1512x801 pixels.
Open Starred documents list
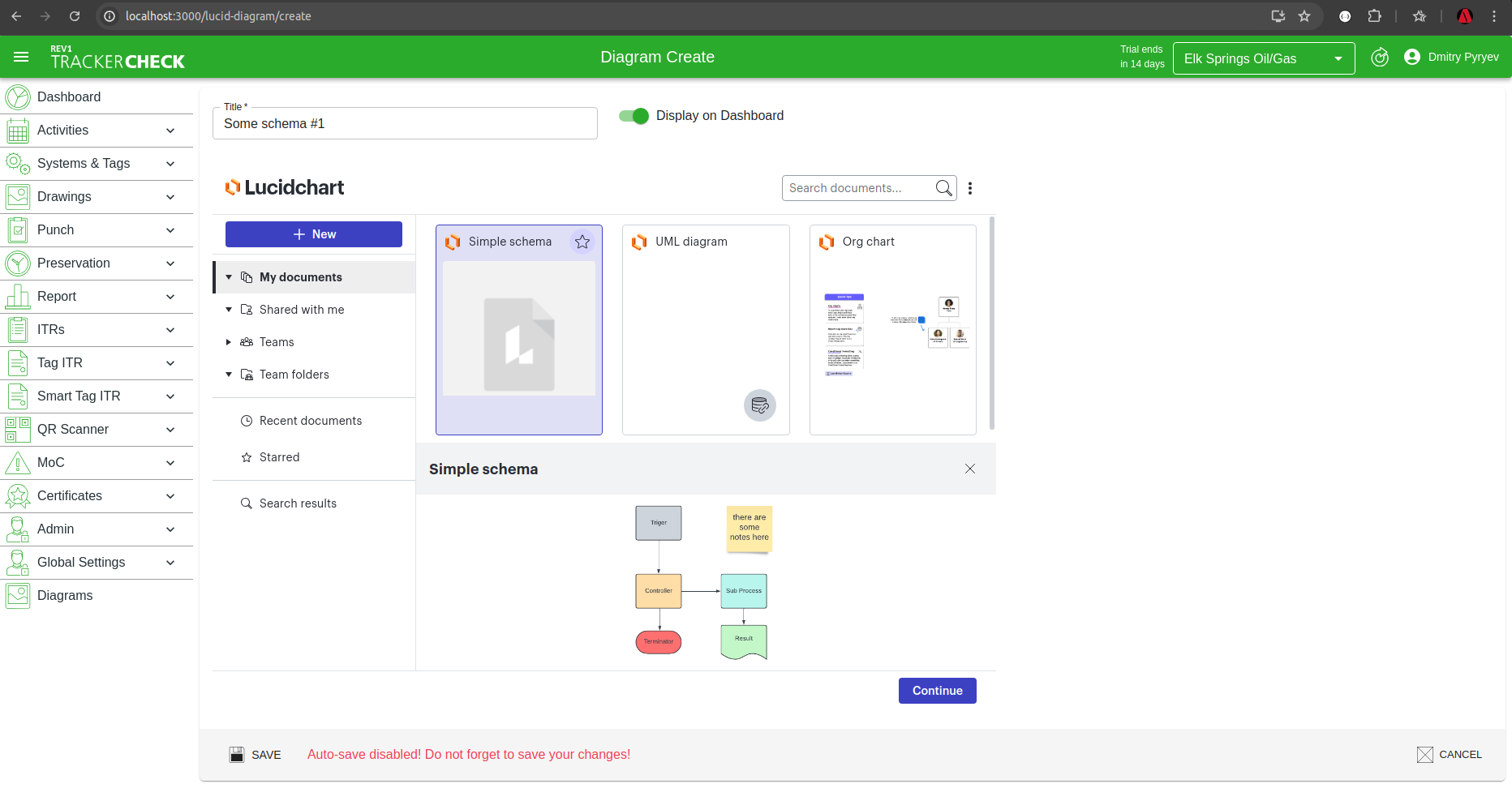280,457
